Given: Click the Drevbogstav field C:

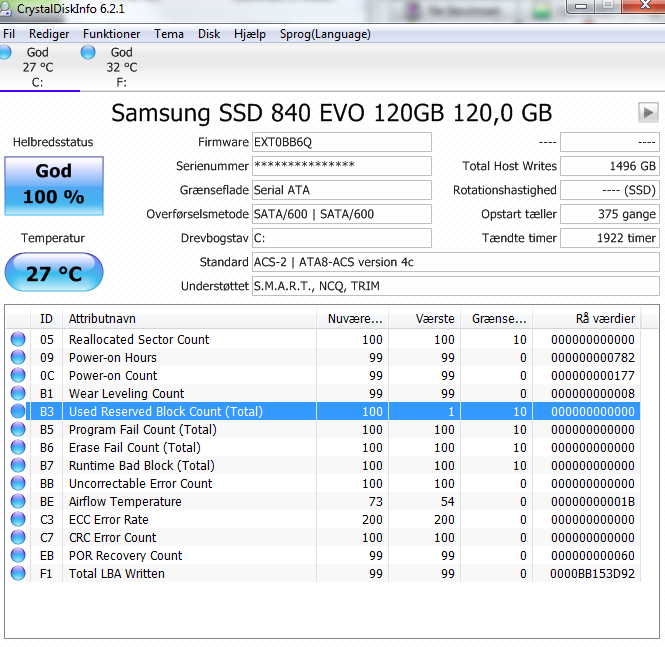Looking at the screenshot, I should click(x=342, y=238).
